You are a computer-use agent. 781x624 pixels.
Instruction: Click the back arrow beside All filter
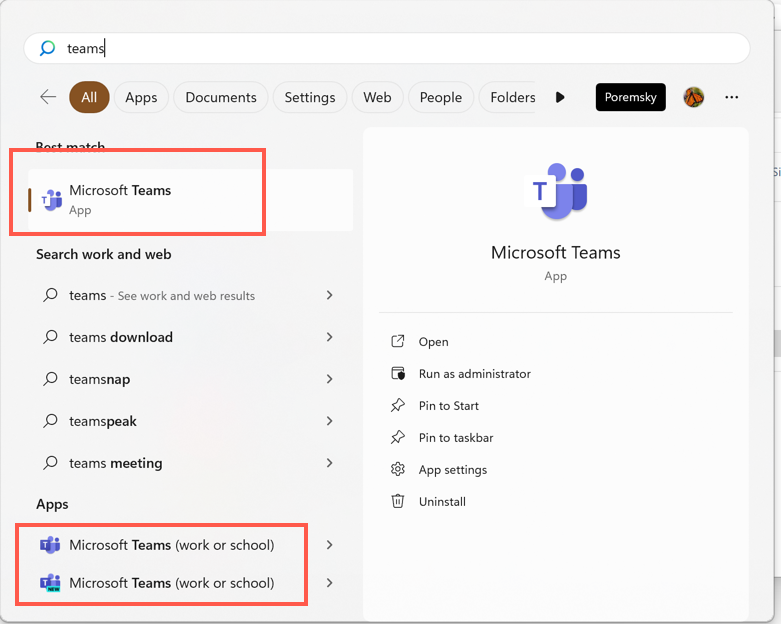pos(48,97)
